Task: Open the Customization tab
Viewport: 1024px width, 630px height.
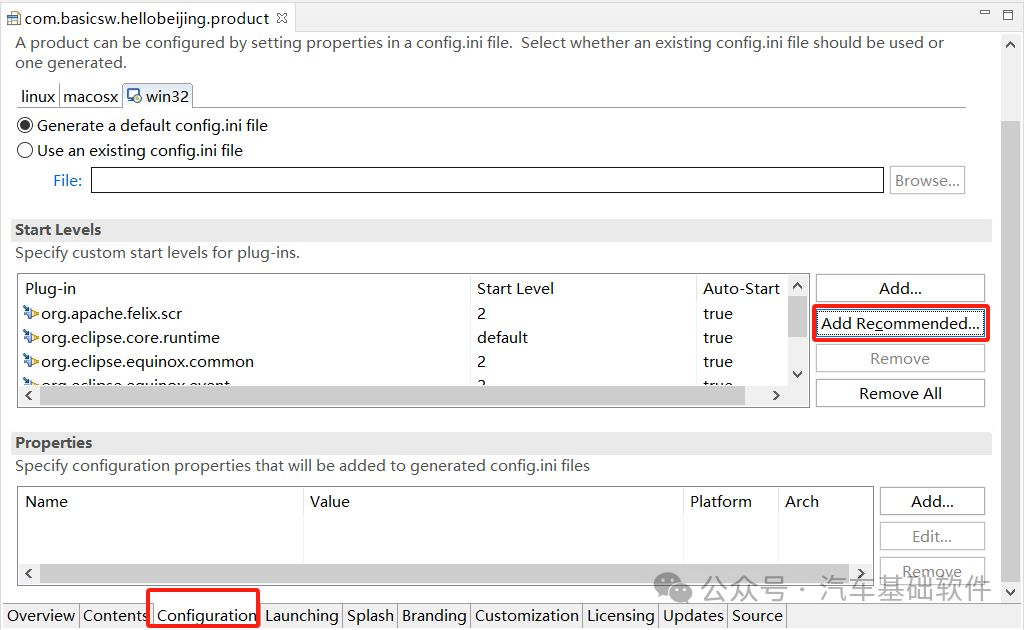Action: pos(526,615)
